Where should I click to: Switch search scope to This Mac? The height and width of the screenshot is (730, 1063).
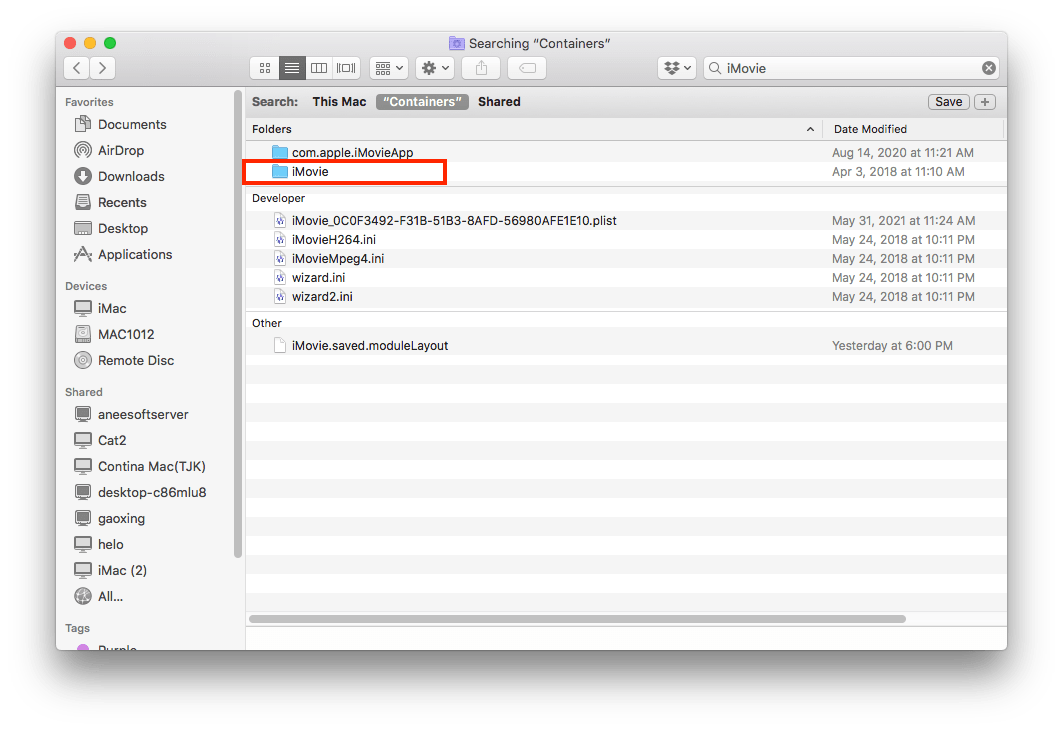click(339, 101)
